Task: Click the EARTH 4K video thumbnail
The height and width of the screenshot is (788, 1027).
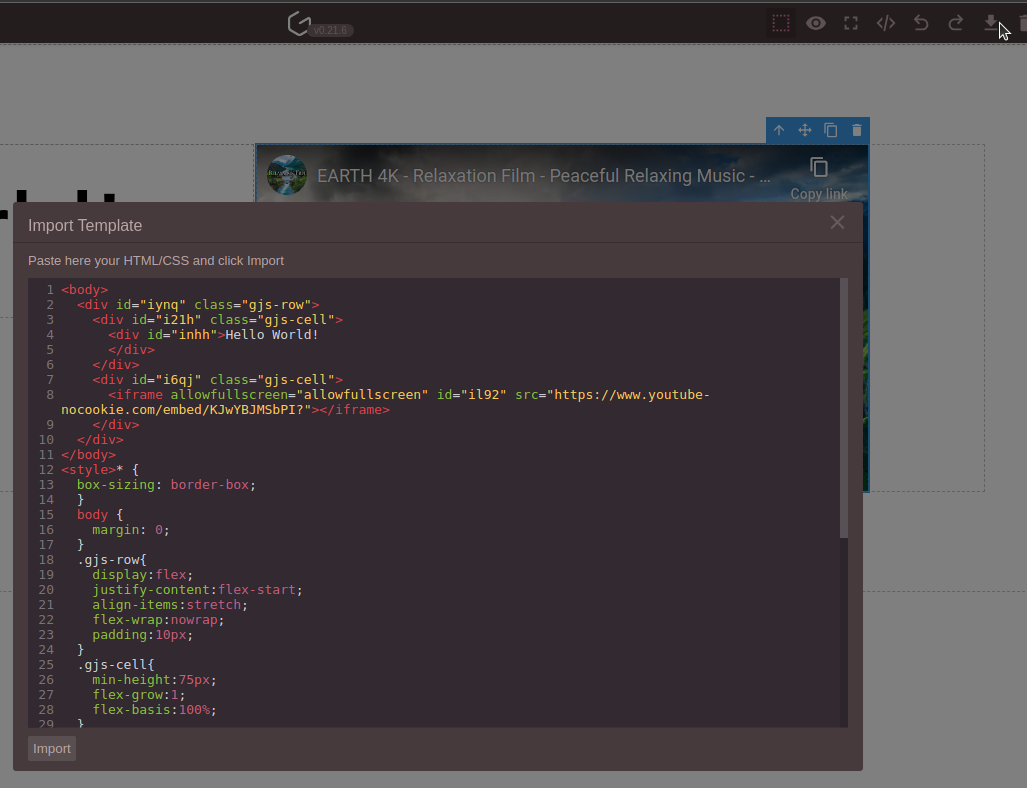Action: click(287, 176)
